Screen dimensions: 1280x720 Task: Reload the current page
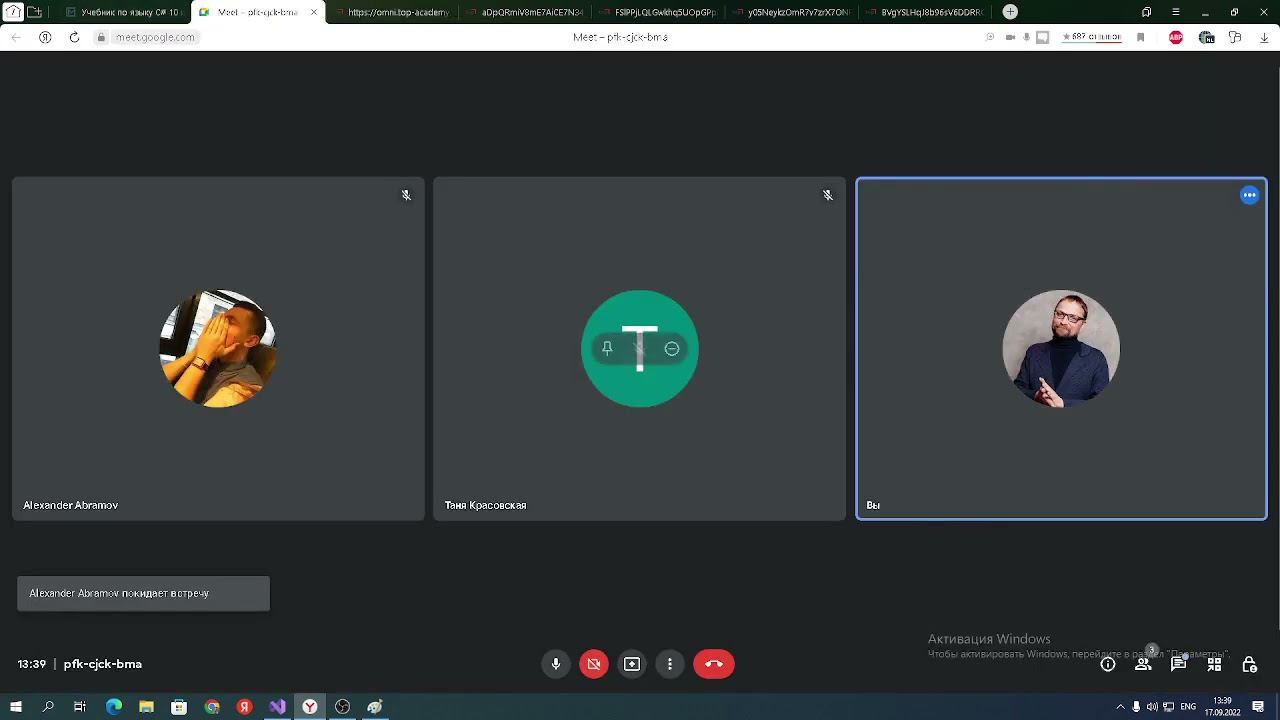(x=74, y=37)
